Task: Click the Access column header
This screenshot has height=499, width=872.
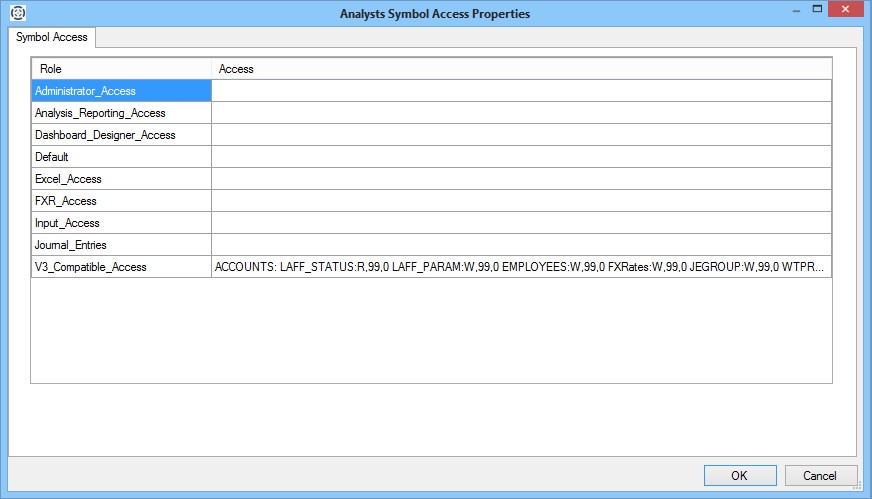Action: (x=520, y=69)
